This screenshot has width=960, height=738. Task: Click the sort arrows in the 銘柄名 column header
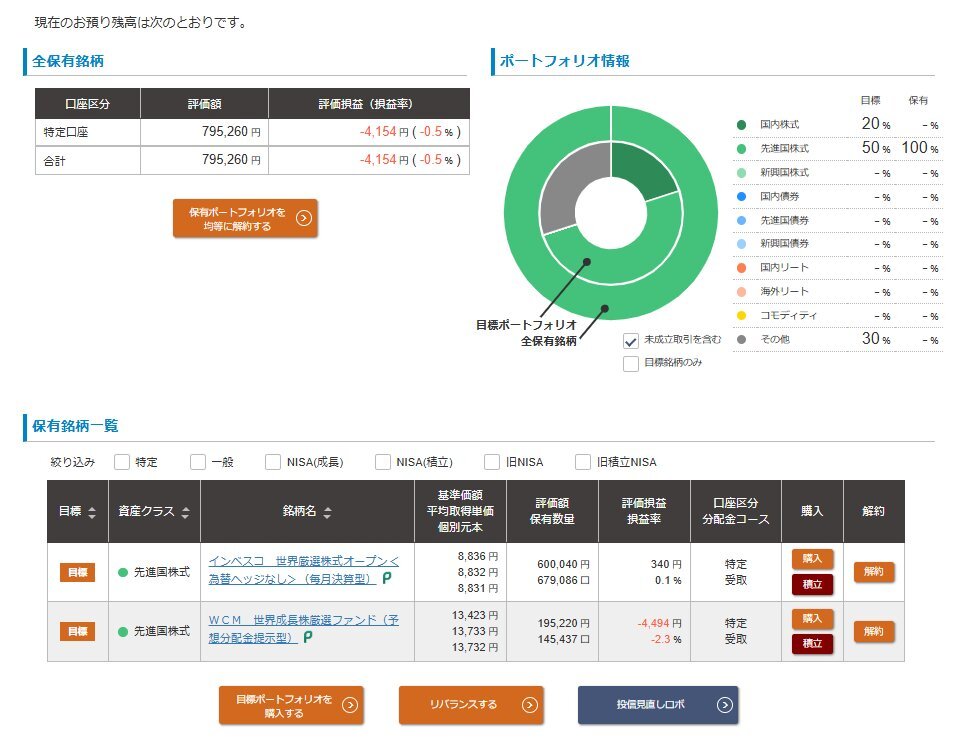point(327,512)
